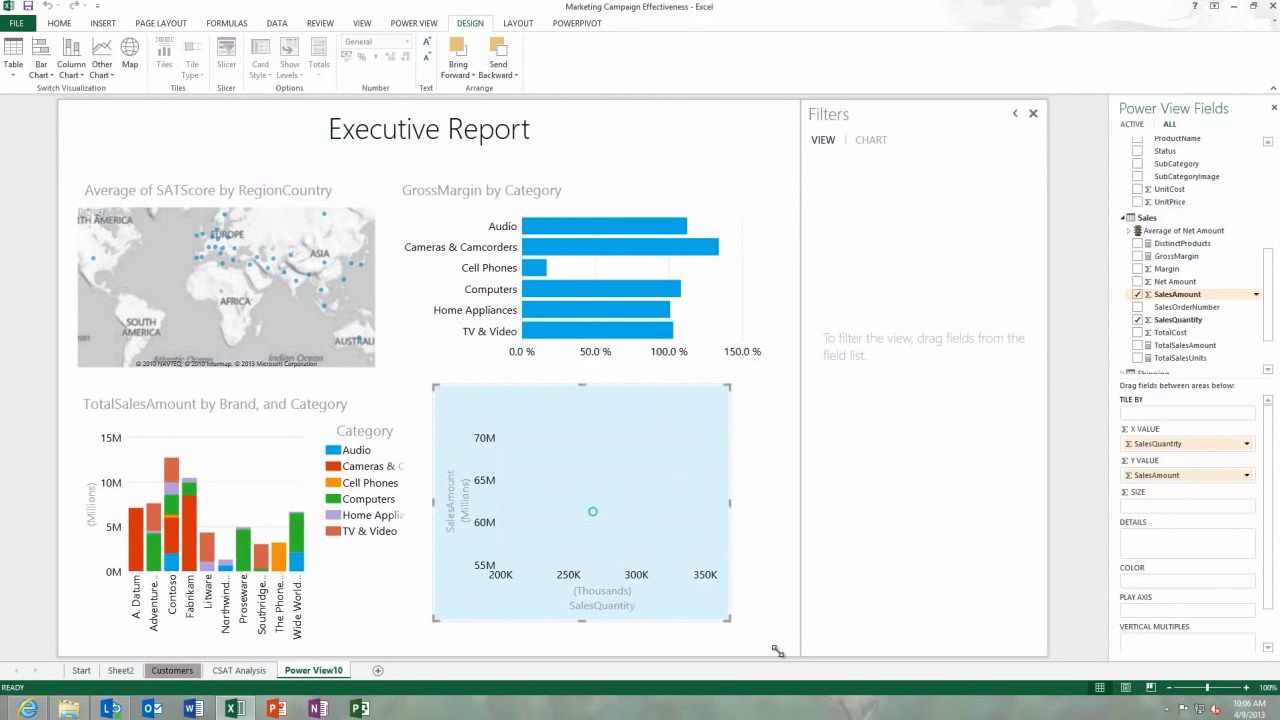The height and width of the screenshot is (720, 1280).
Task: Open the Bar Chart visualization menu
Action: (41, 56)
